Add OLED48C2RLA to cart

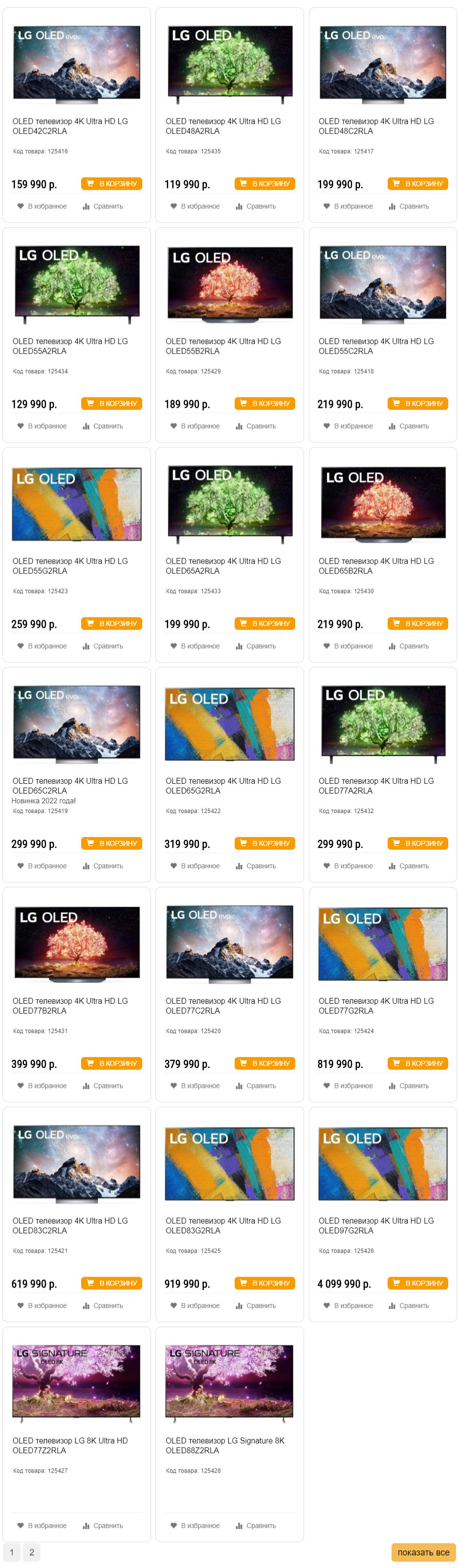point(417,183)
